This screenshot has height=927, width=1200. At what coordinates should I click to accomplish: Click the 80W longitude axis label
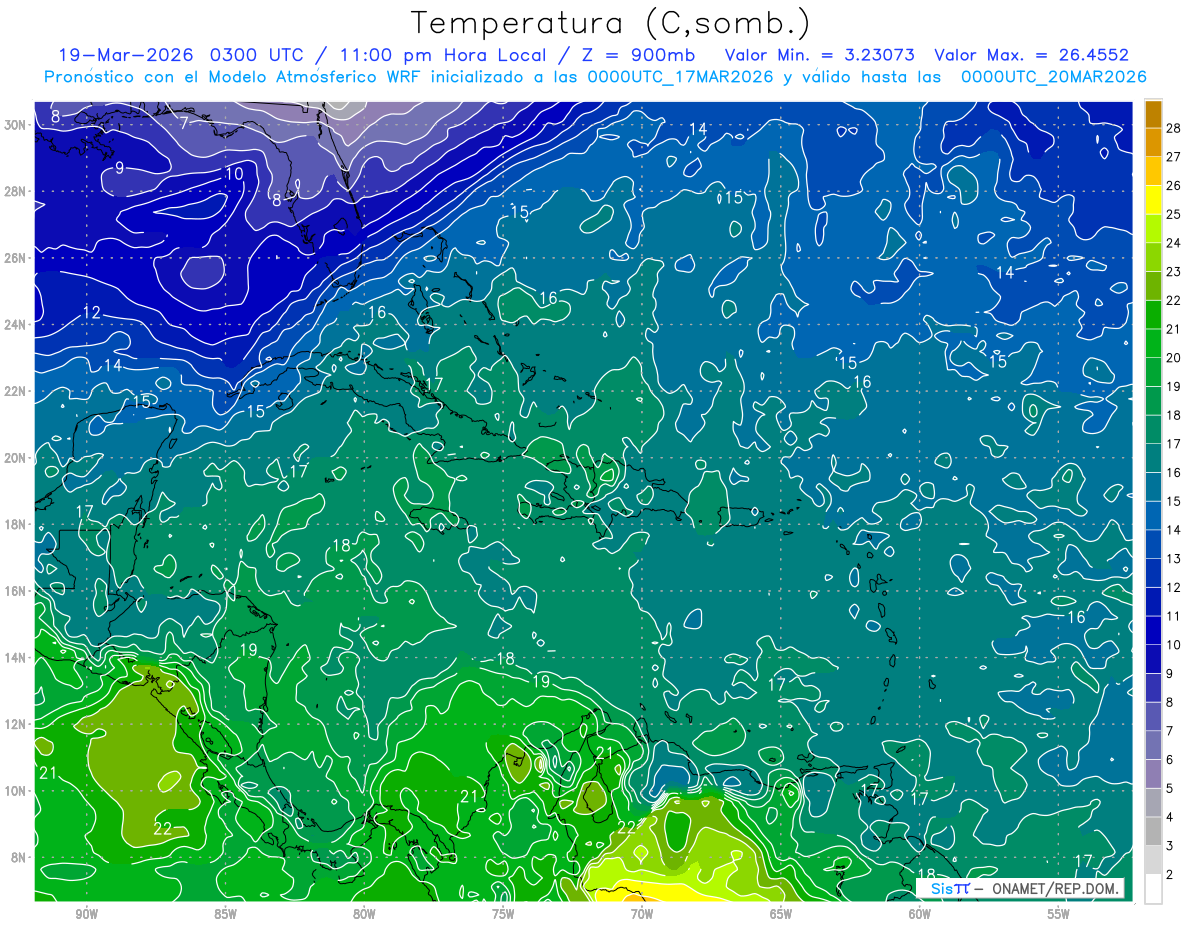pyautogui.click(x=364, y=914)
